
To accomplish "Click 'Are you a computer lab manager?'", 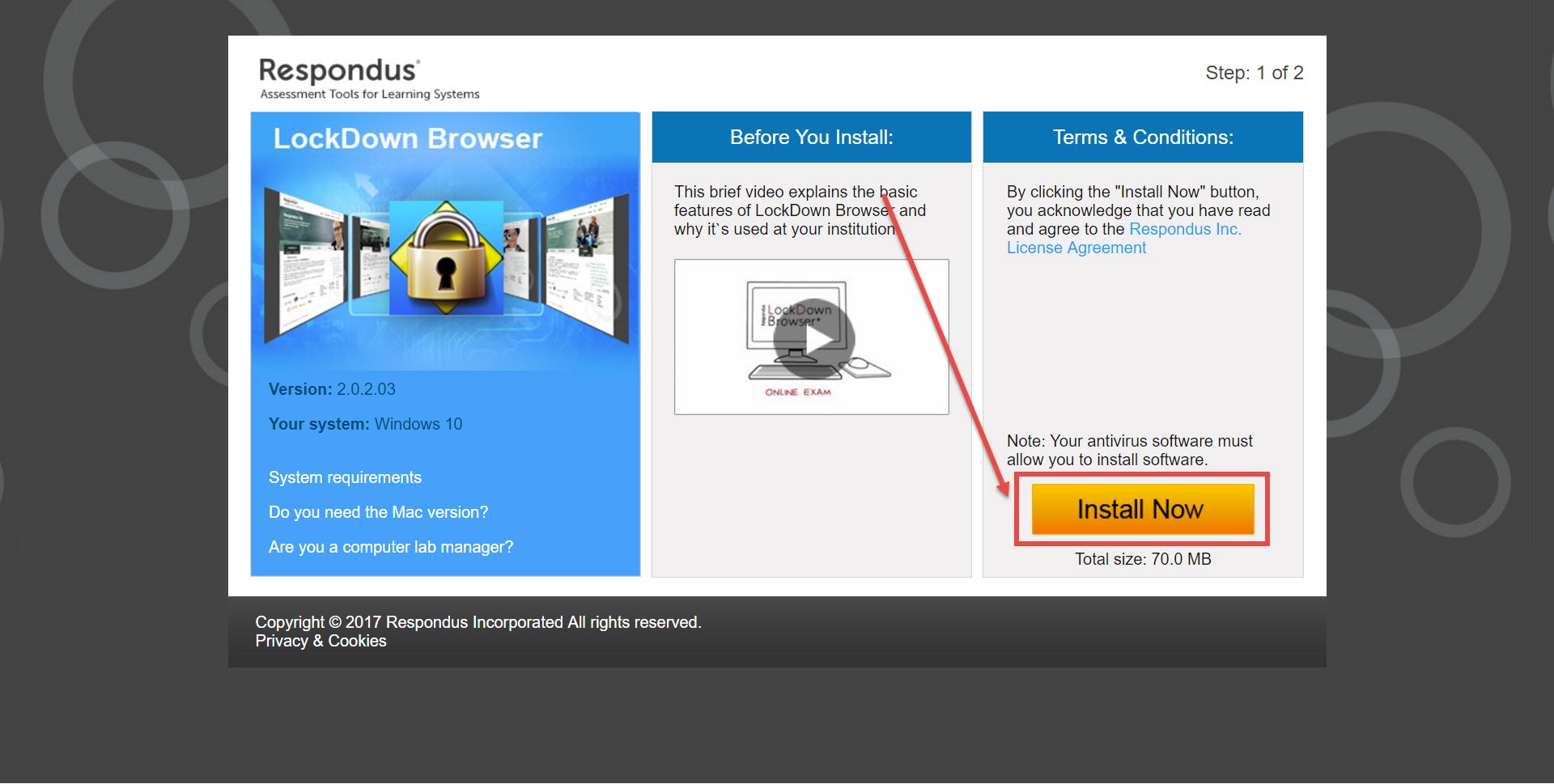I will 391,547.
